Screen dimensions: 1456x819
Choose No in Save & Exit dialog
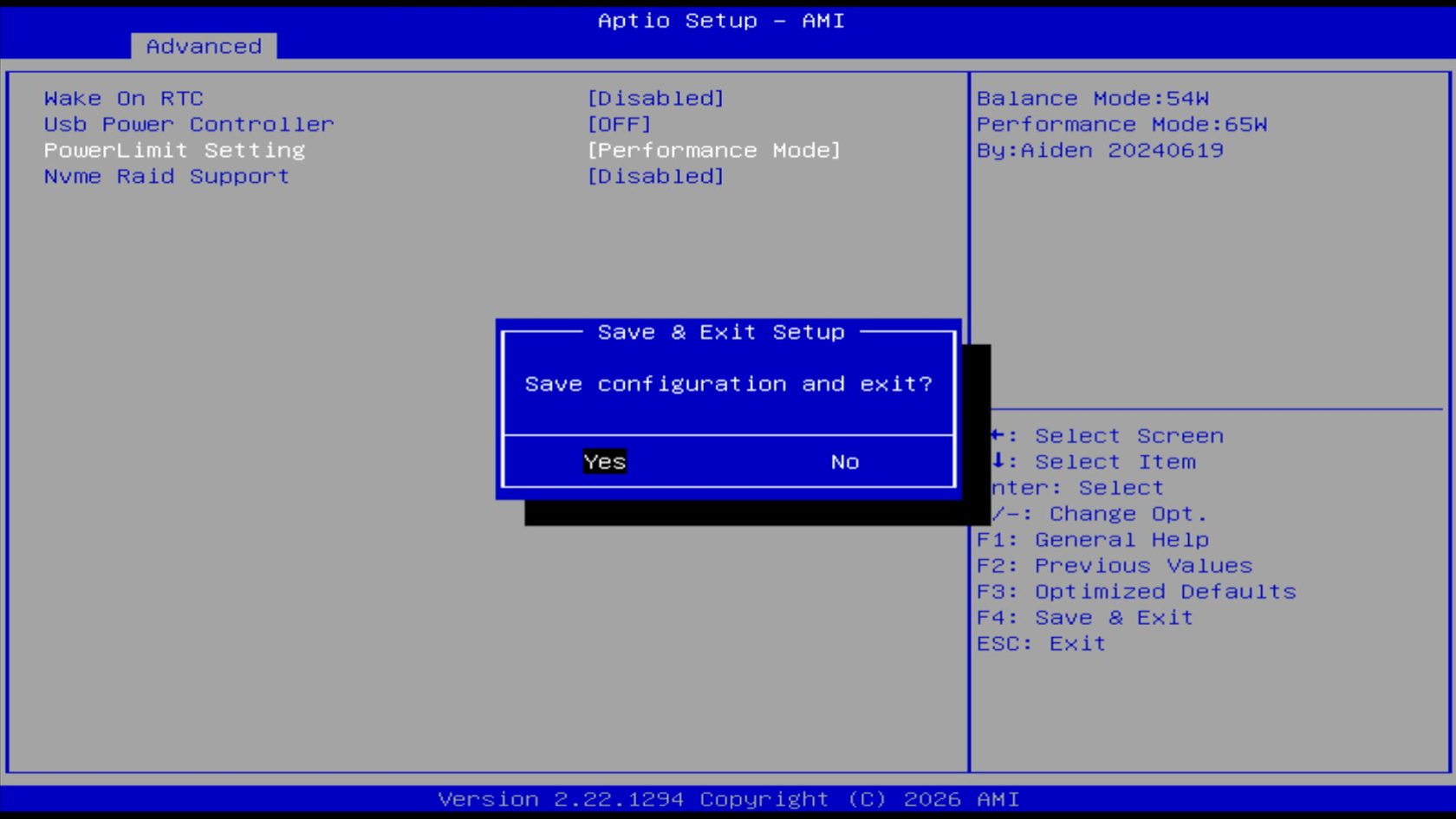click(845, 462)
